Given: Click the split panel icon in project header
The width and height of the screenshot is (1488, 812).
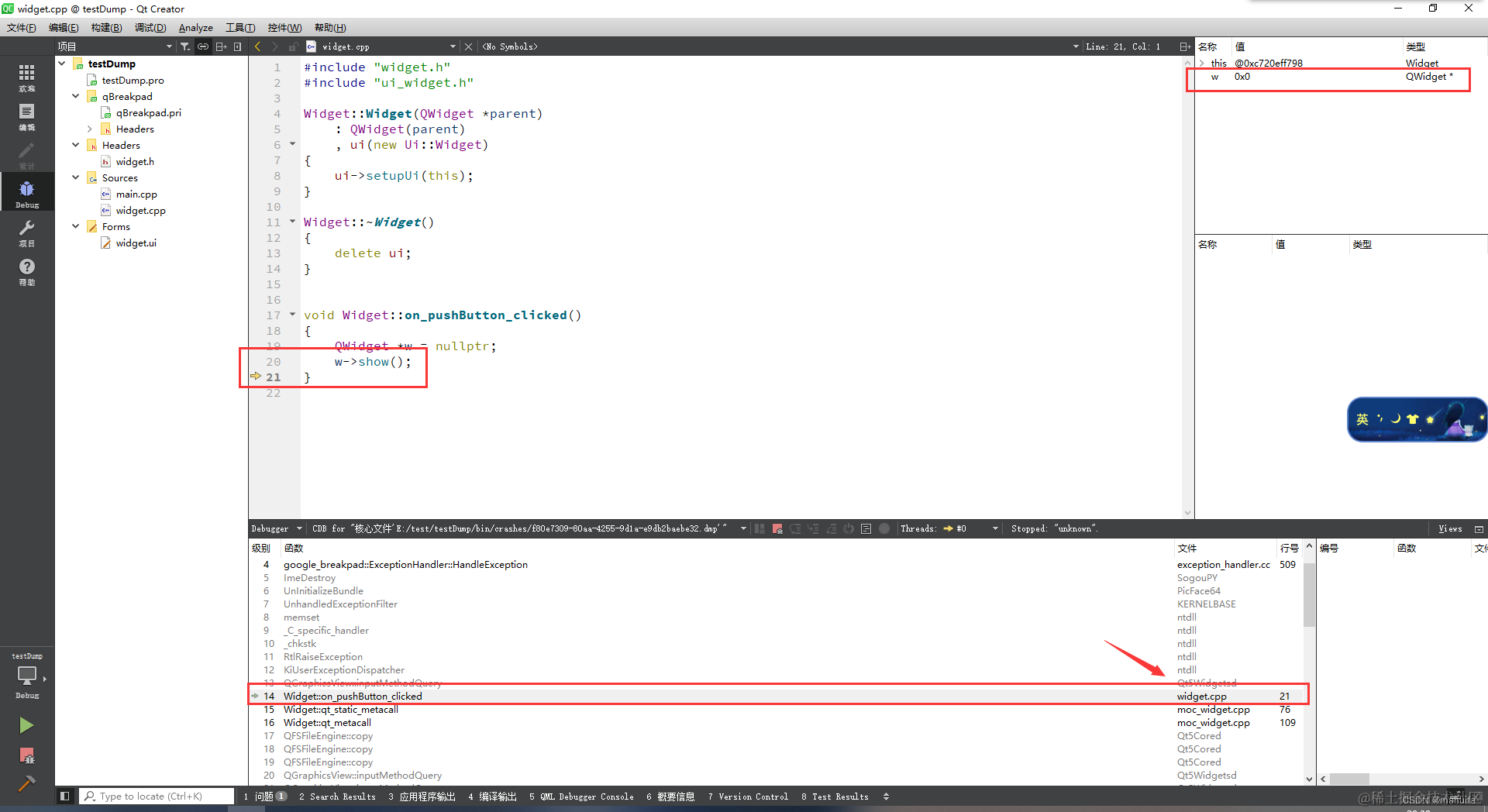Looking at the screenshot, I should point(221,46).
